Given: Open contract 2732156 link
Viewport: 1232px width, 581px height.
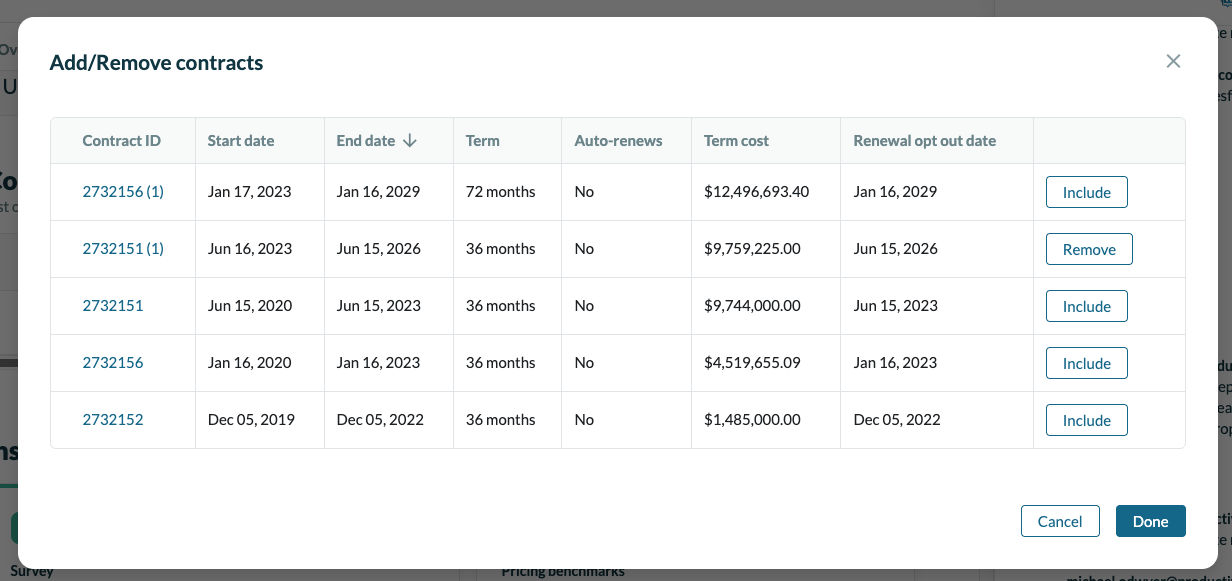Looking at the screenshot, I should click(112, 363).
